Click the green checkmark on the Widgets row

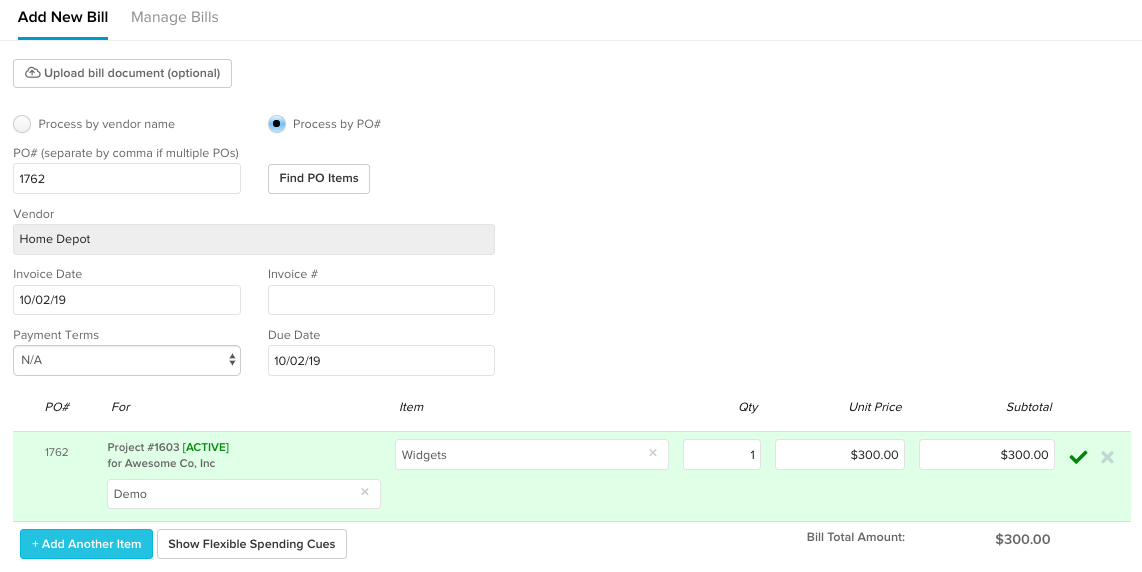pyautogui.click(x=1078, y=457)
